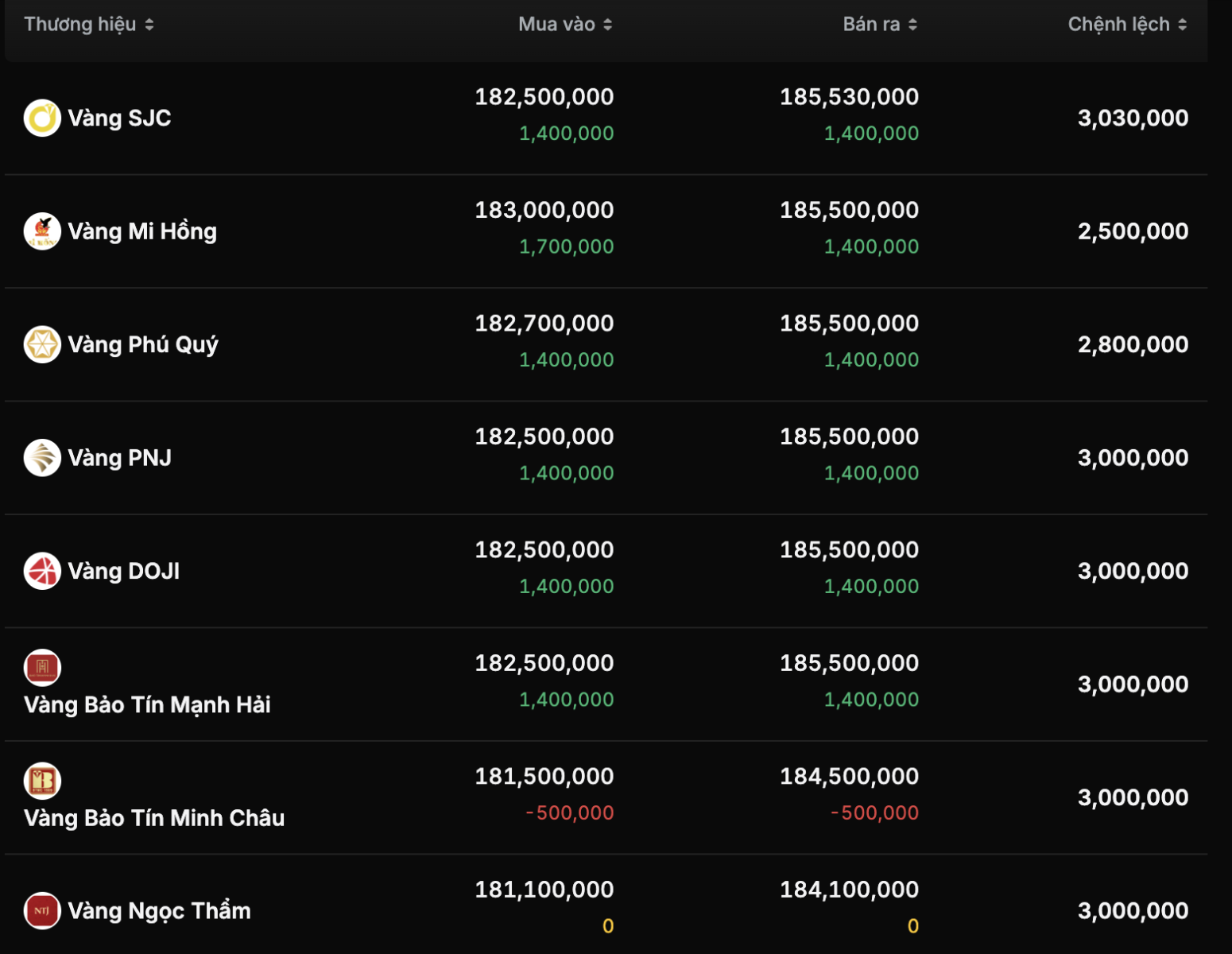1232x954 pixels.
Task: Click Bảo Tín Minh Châu sell price 184,500,000
Action: click(x=849, y=777)
